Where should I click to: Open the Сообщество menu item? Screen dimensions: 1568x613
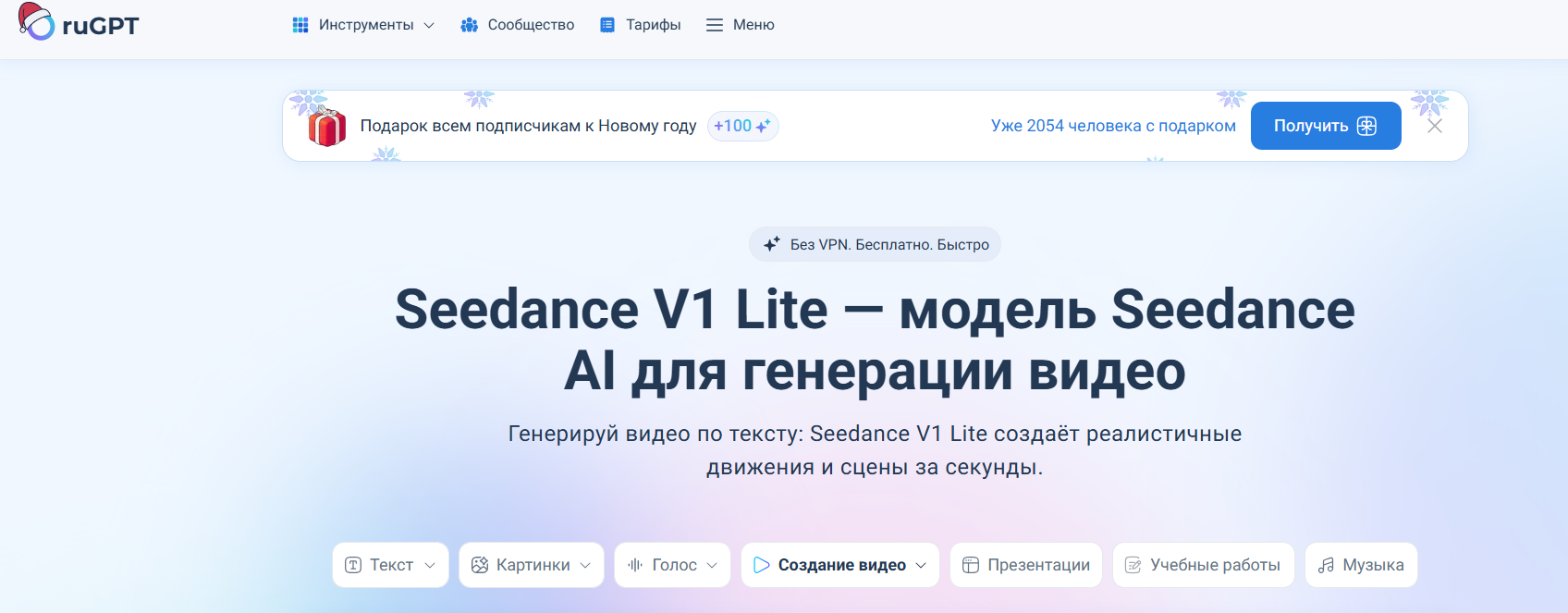(x=518, y=25)
